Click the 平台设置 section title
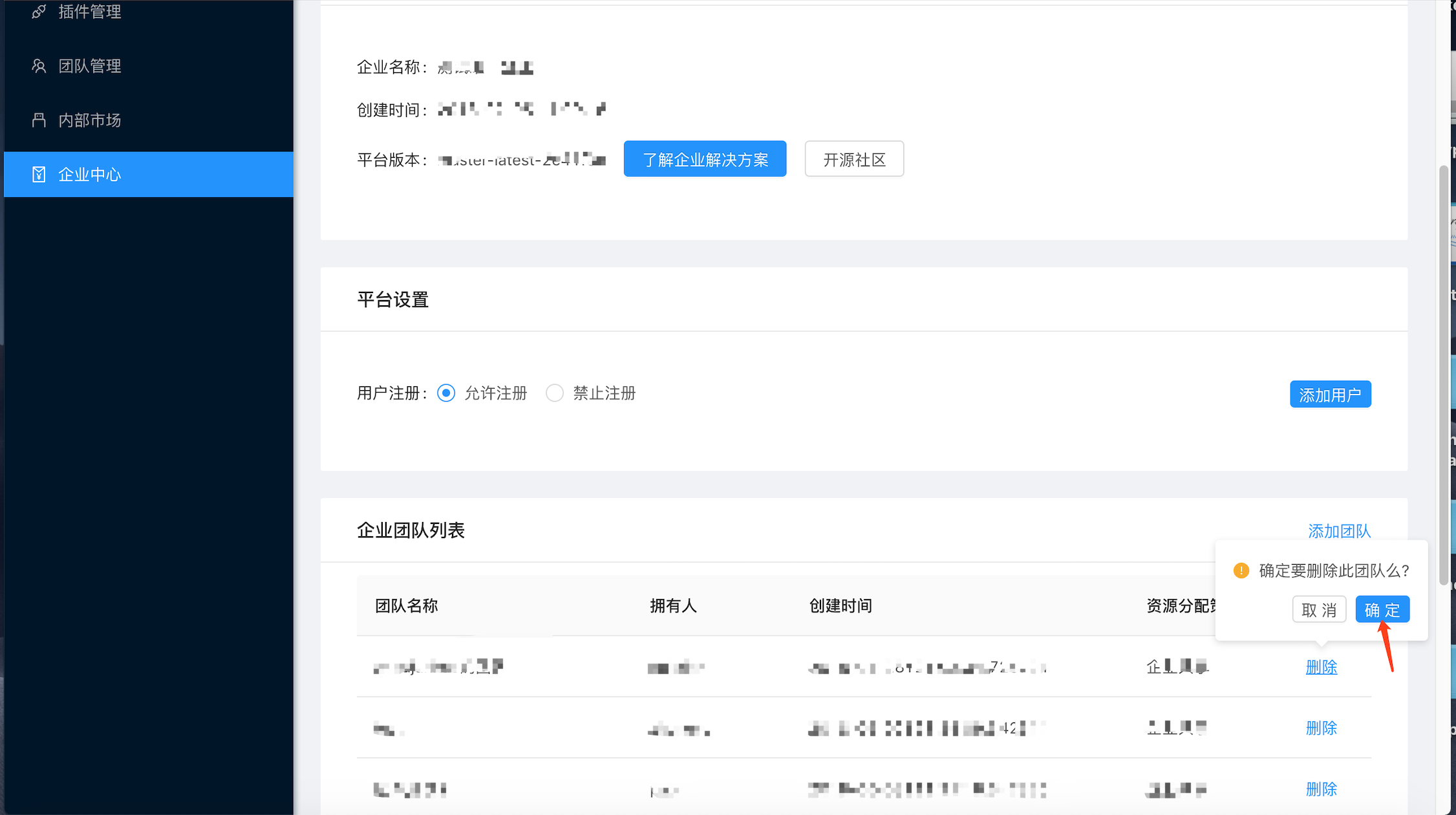Image resolution: width=1456 pixels, height=815 pixels. point(393,300)
